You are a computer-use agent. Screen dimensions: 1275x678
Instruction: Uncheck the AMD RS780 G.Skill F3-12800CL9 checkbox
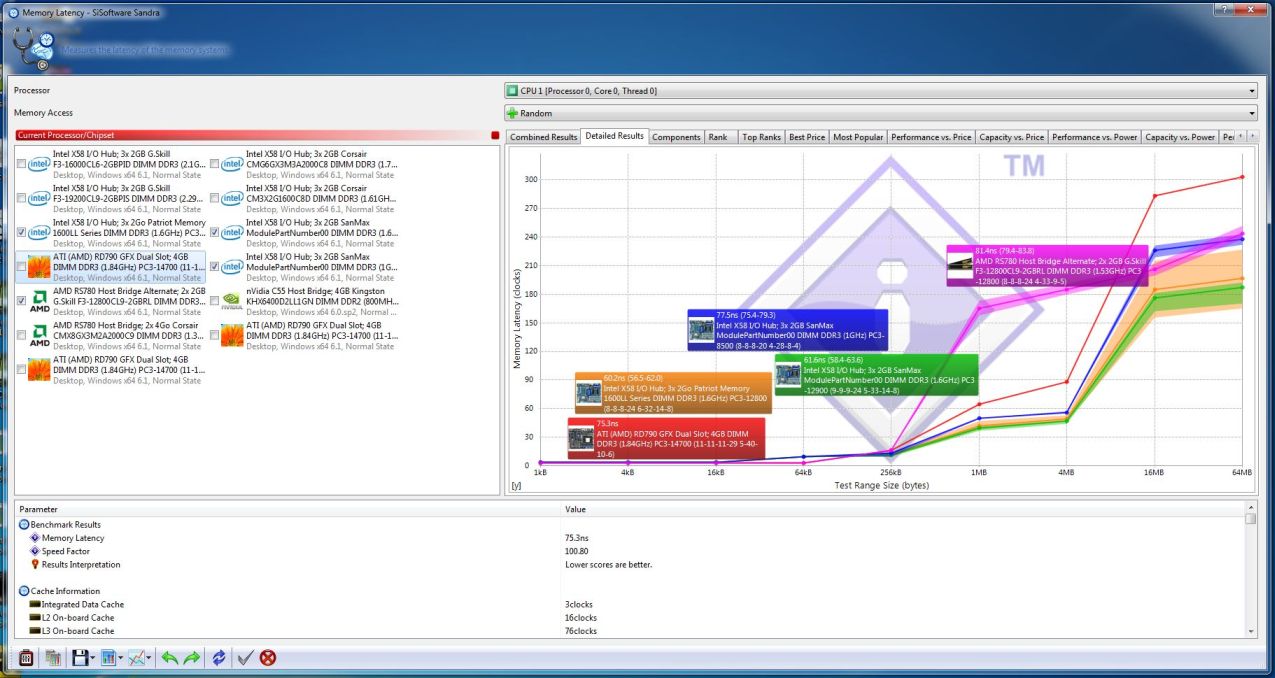coord(21,301)
